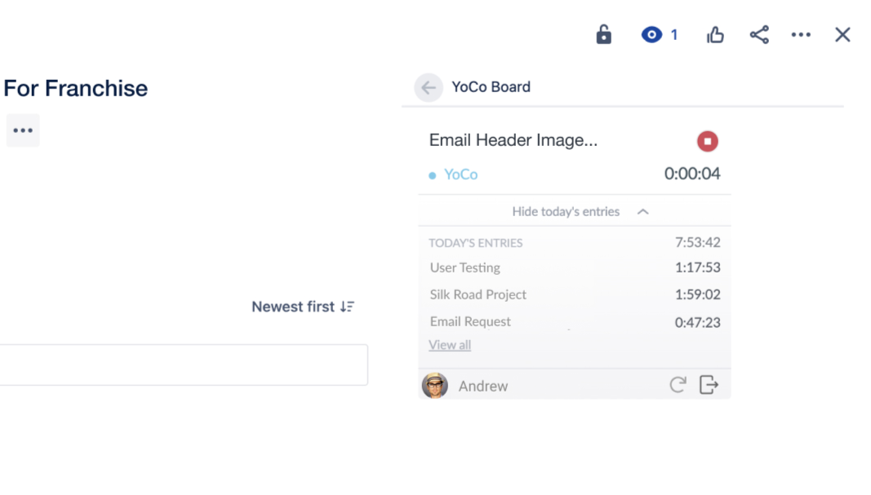This screenshot has width=871, height=495.
Task: Go back using YoCo Board arrow
Action: (x=428, y=88)
